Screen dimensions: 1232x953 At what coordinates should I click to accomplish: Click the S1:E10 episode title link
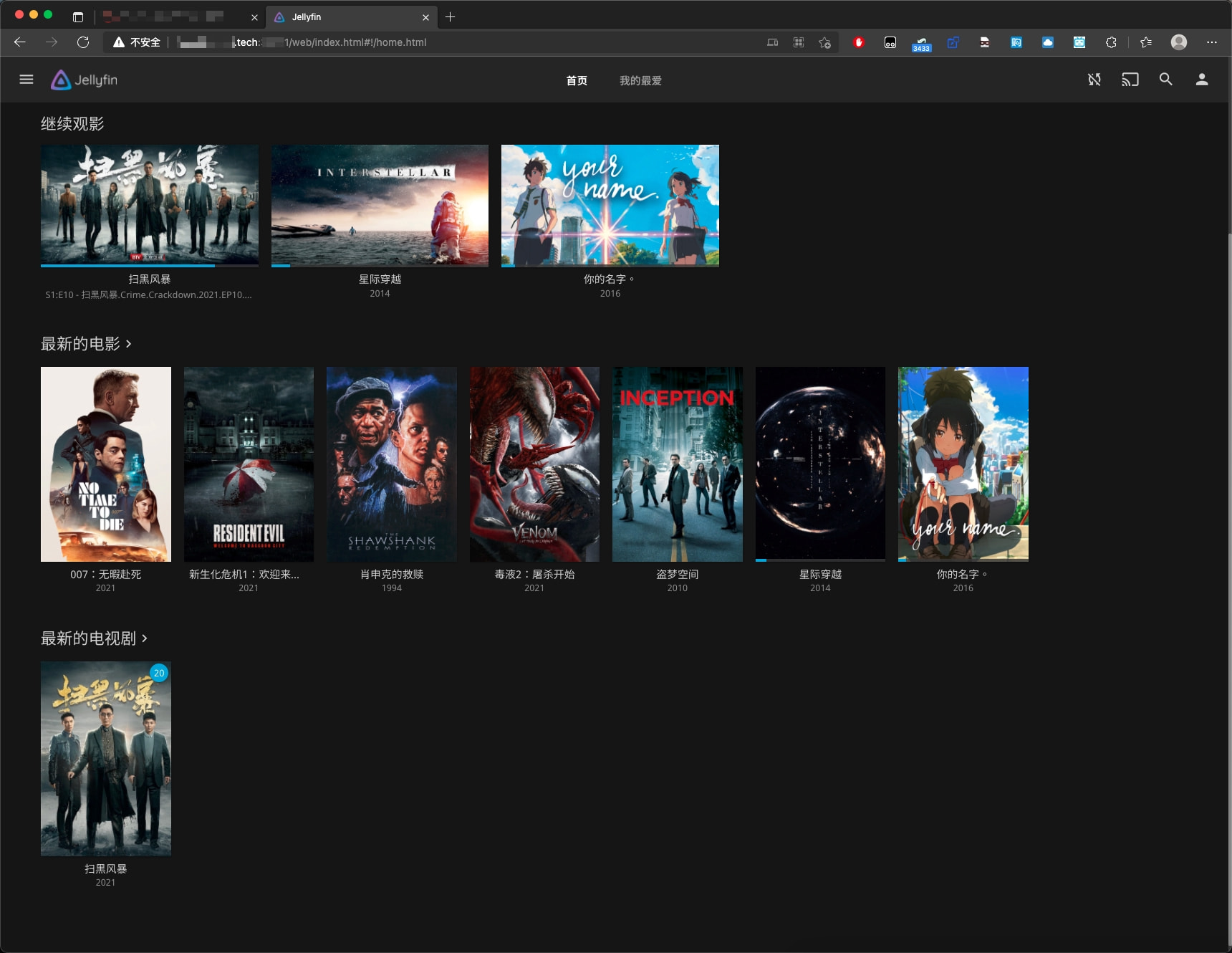[149, 294]
